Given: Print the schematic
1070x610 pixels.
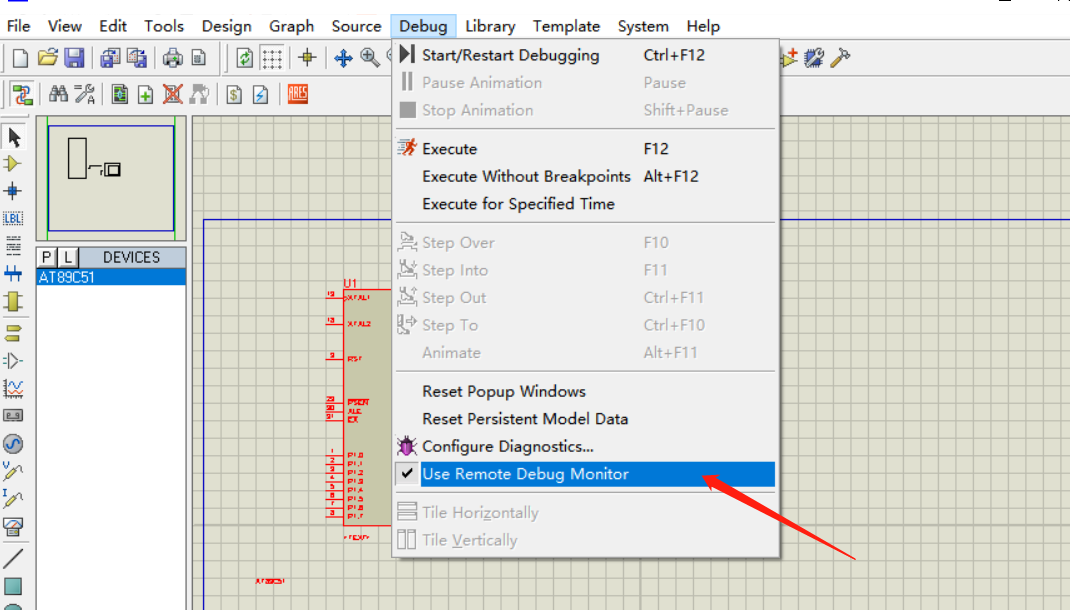Looking at the screenshot, I should point(173,58).
